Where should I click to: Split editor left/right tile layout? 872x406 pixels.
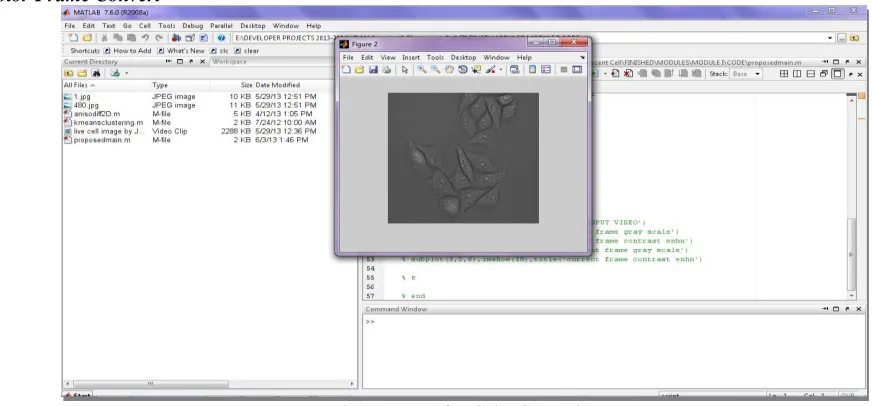point(797,73)
